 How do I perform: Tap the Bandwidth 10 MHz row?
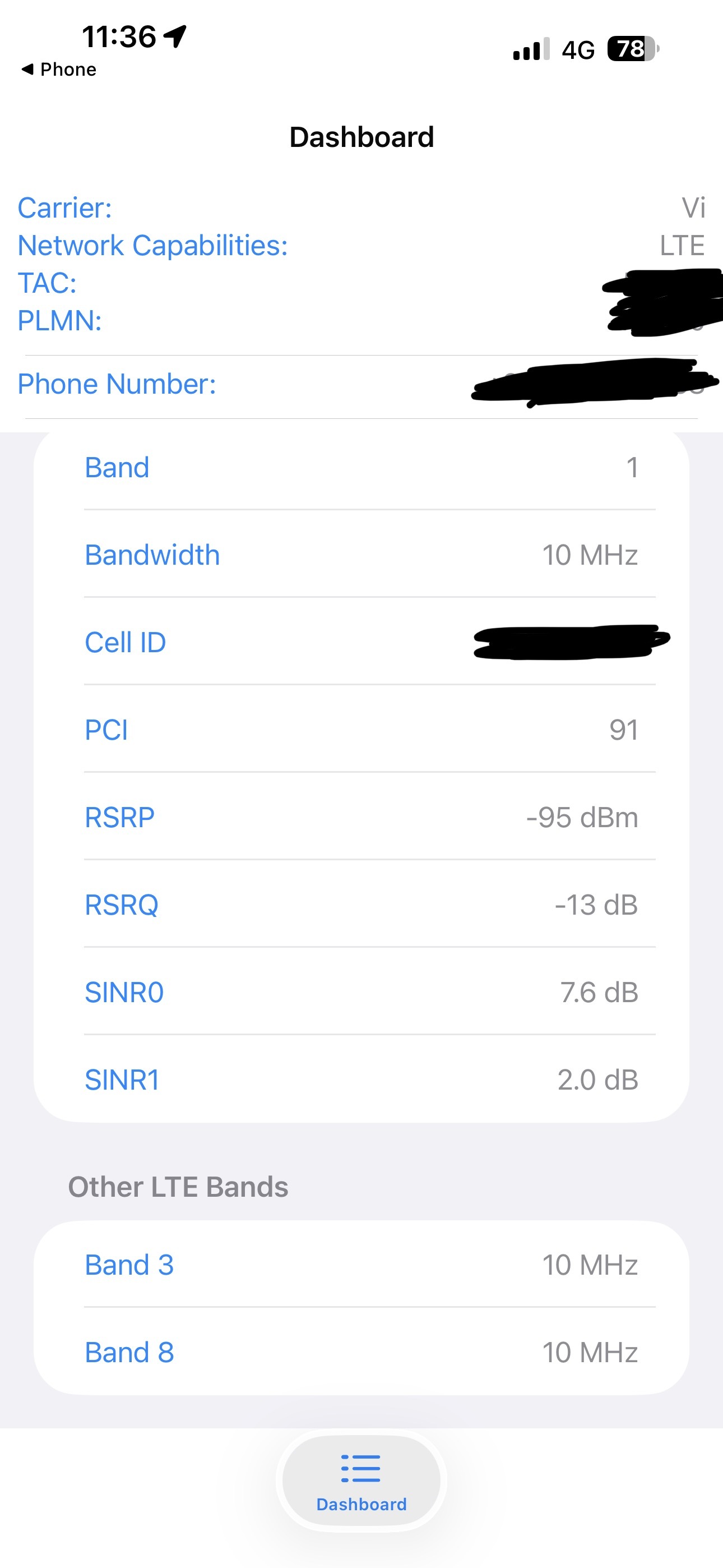coord(361,555)
